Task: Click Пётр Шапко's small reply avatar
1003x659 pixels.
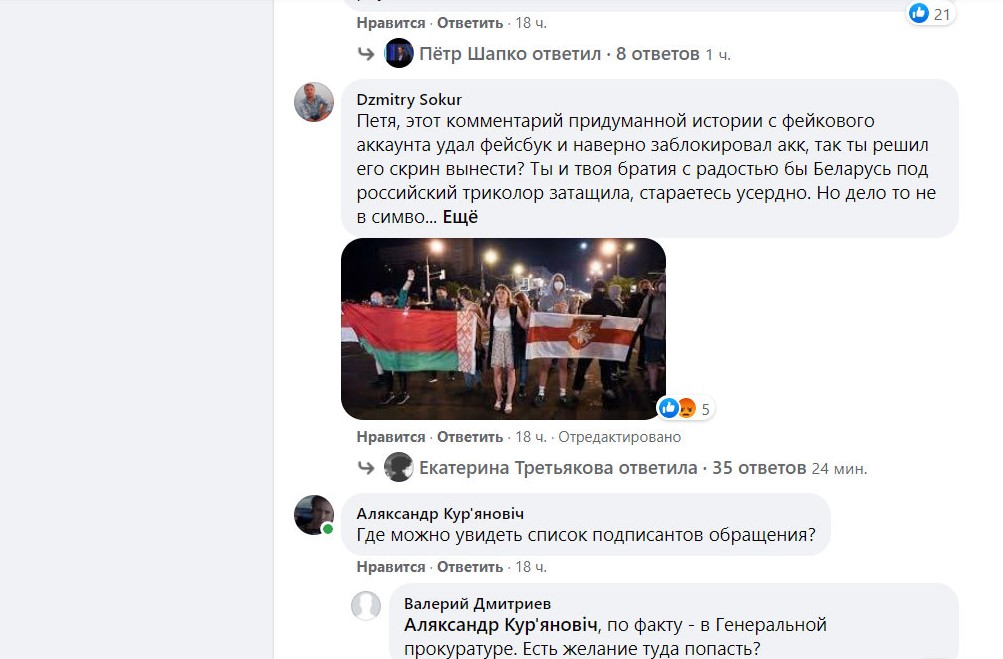Action: coord(399,53)
